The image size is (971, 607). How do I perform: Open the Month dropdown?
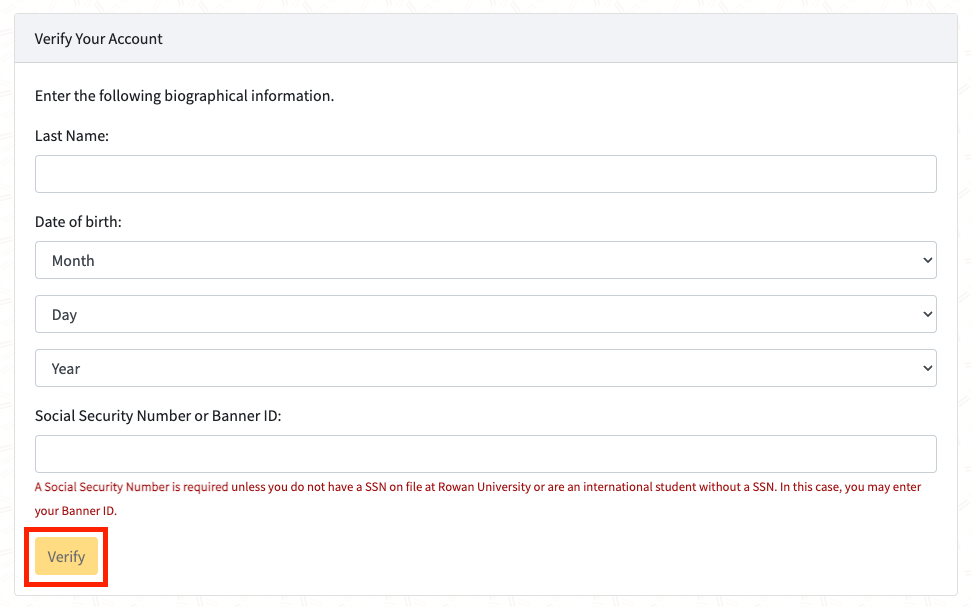pyautogui.click(x=485, y=260)
